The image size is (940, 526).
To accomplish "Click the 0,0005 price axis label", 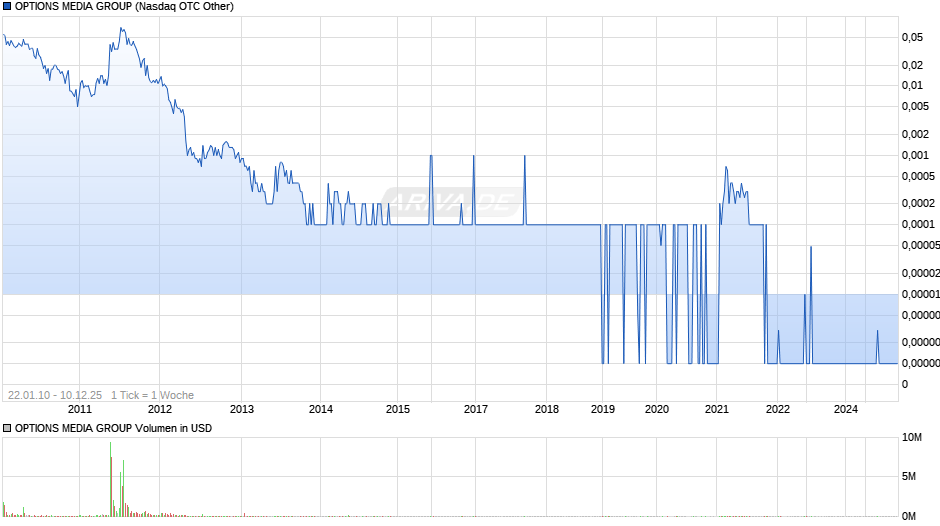I will [x=918, y=176].
